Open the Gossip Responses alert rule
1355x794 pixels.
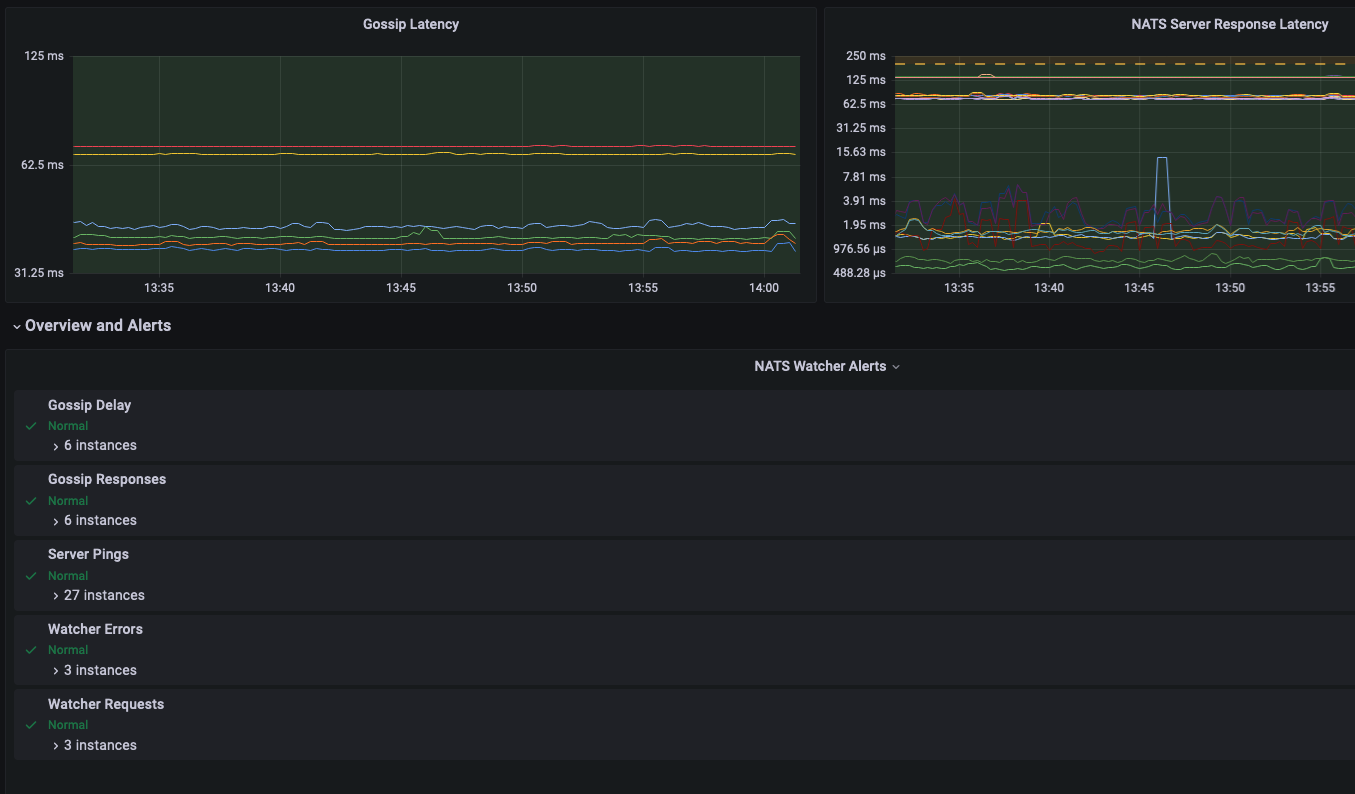pos(107,479)
